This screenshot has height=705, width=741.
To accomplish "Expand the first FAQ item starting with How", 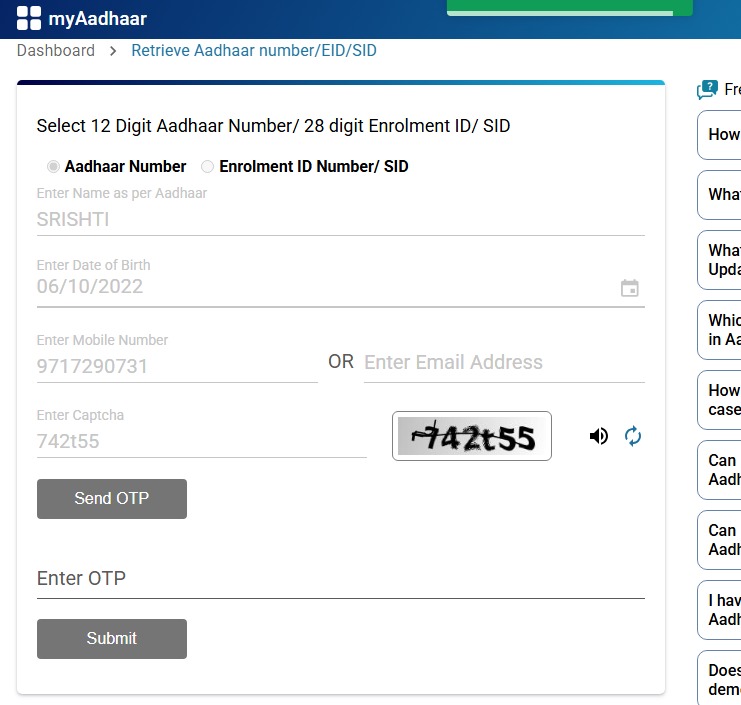I will [723, 135].
